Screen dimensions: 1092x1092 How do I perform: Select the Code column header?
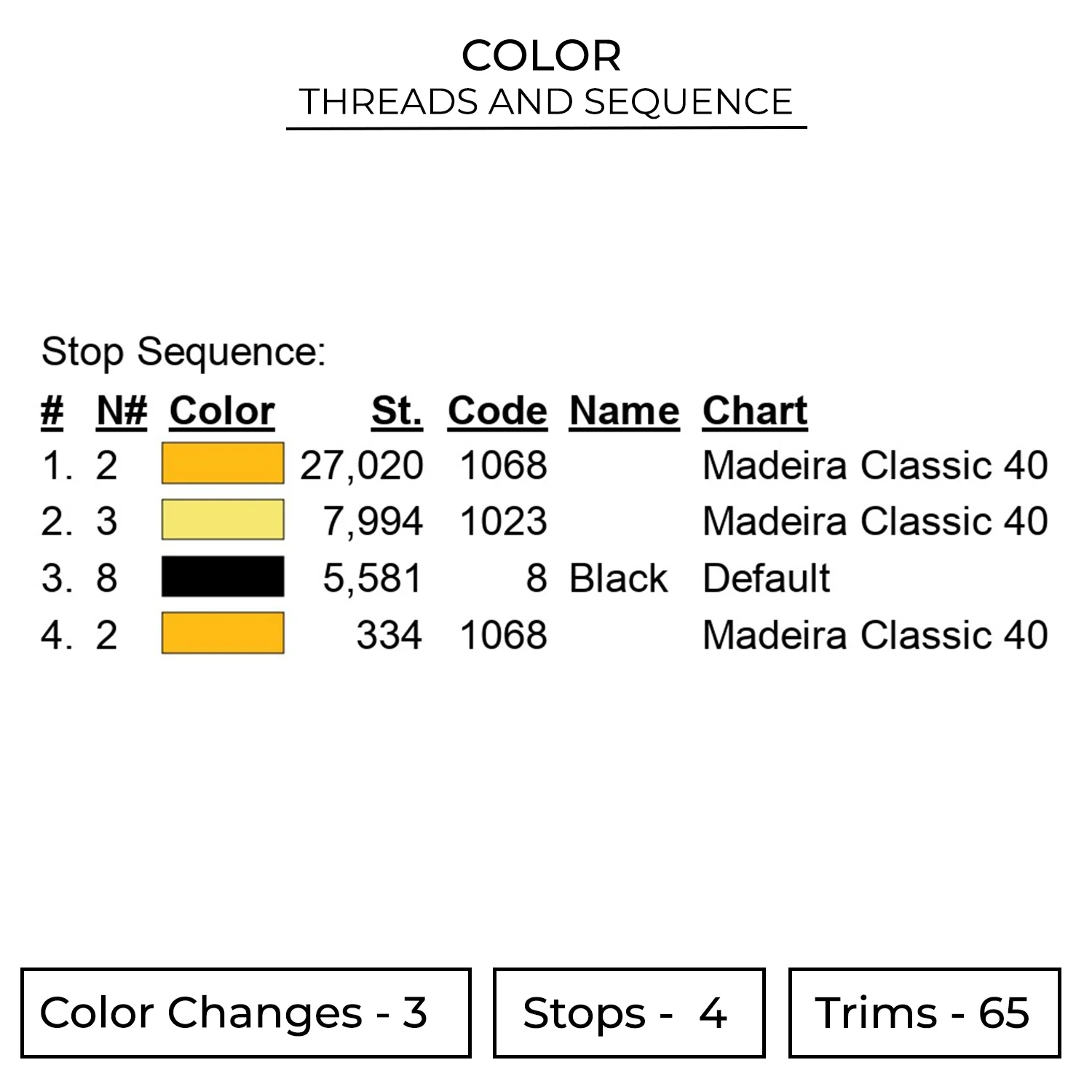(497, 411)
